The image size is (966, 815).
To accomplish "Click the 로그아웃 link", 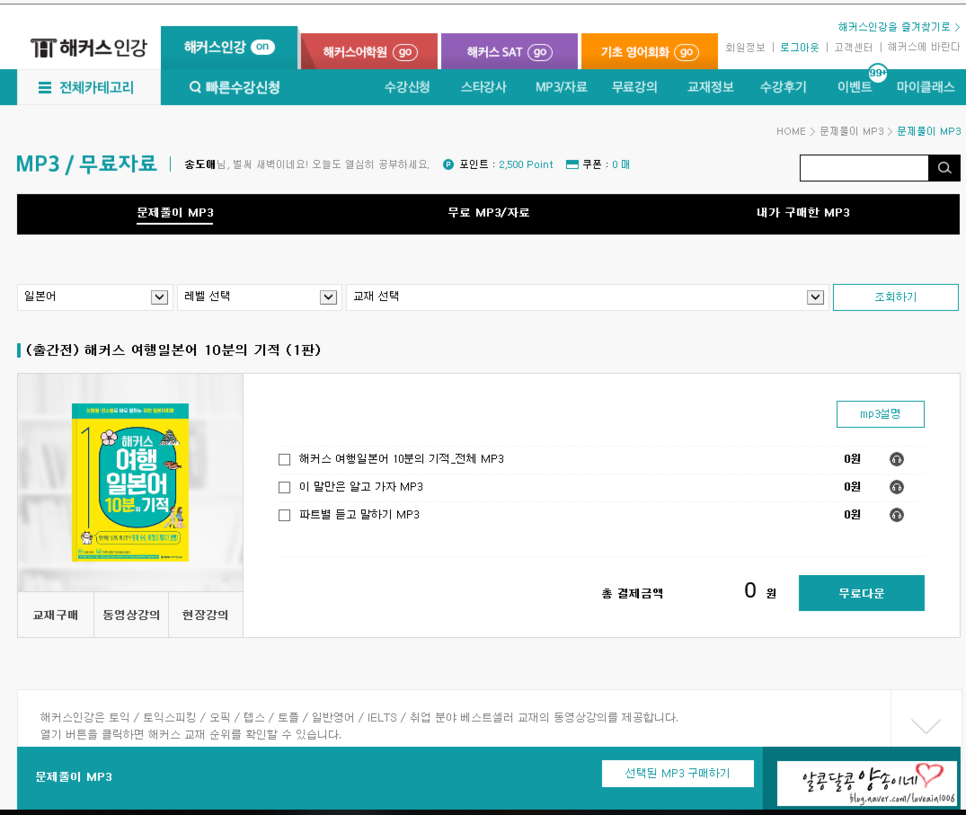I will point(799,47).
